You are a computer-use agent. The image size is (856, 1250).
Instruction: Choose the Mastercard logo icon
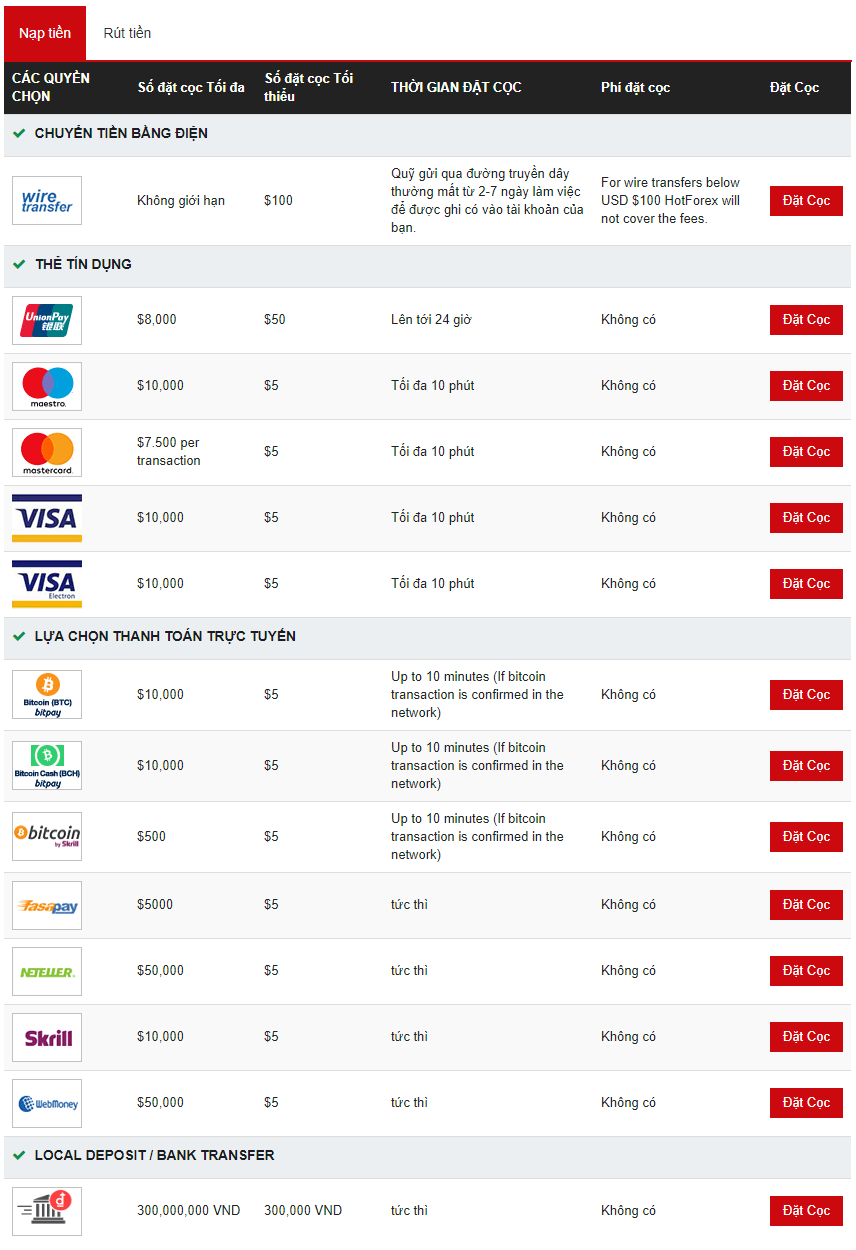[x=47, y=452]
